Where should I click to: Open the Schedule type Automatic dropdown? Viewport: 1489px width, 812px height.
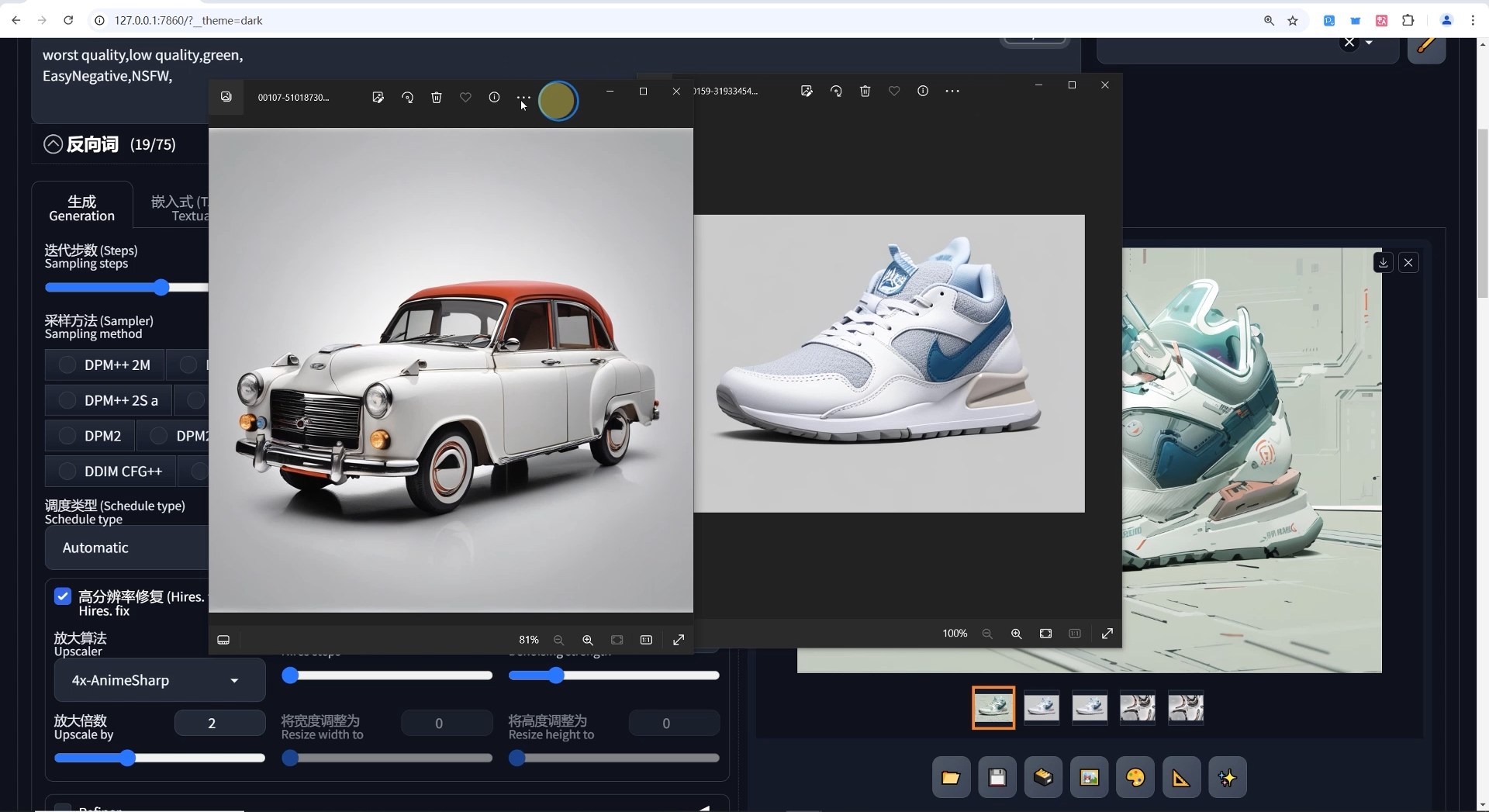coord(127,548)
